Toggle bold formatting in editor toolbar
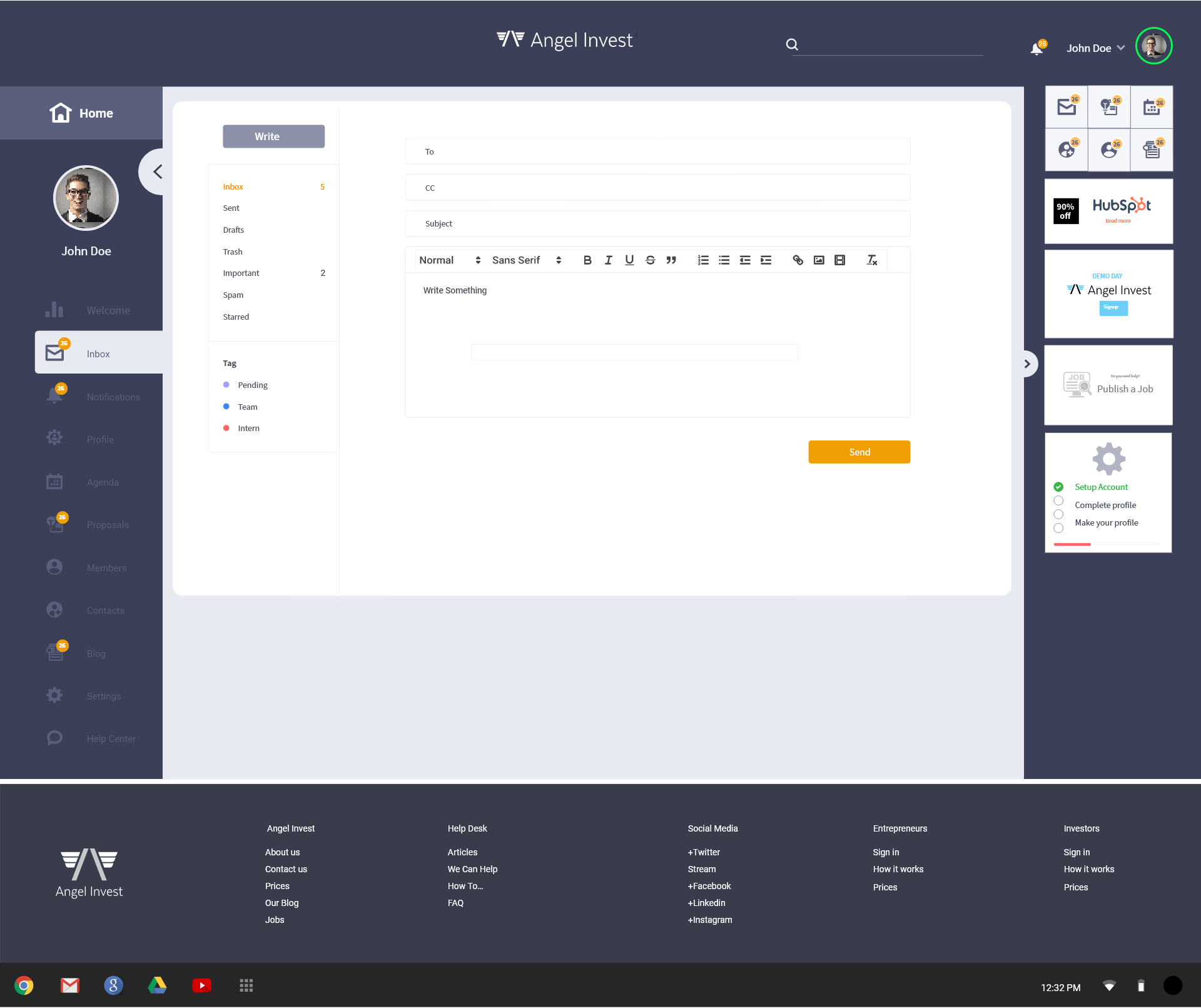Screen dimensions: 1201x1008 click(587, 260)
